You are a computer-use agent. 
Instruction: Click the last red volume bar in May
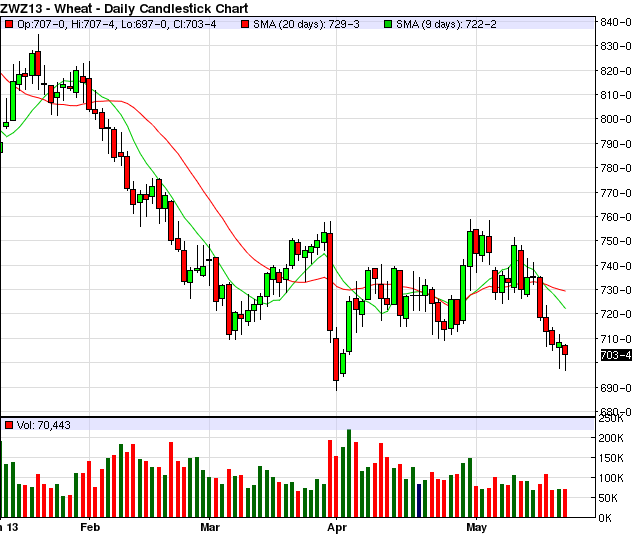(x=565, y=503)
